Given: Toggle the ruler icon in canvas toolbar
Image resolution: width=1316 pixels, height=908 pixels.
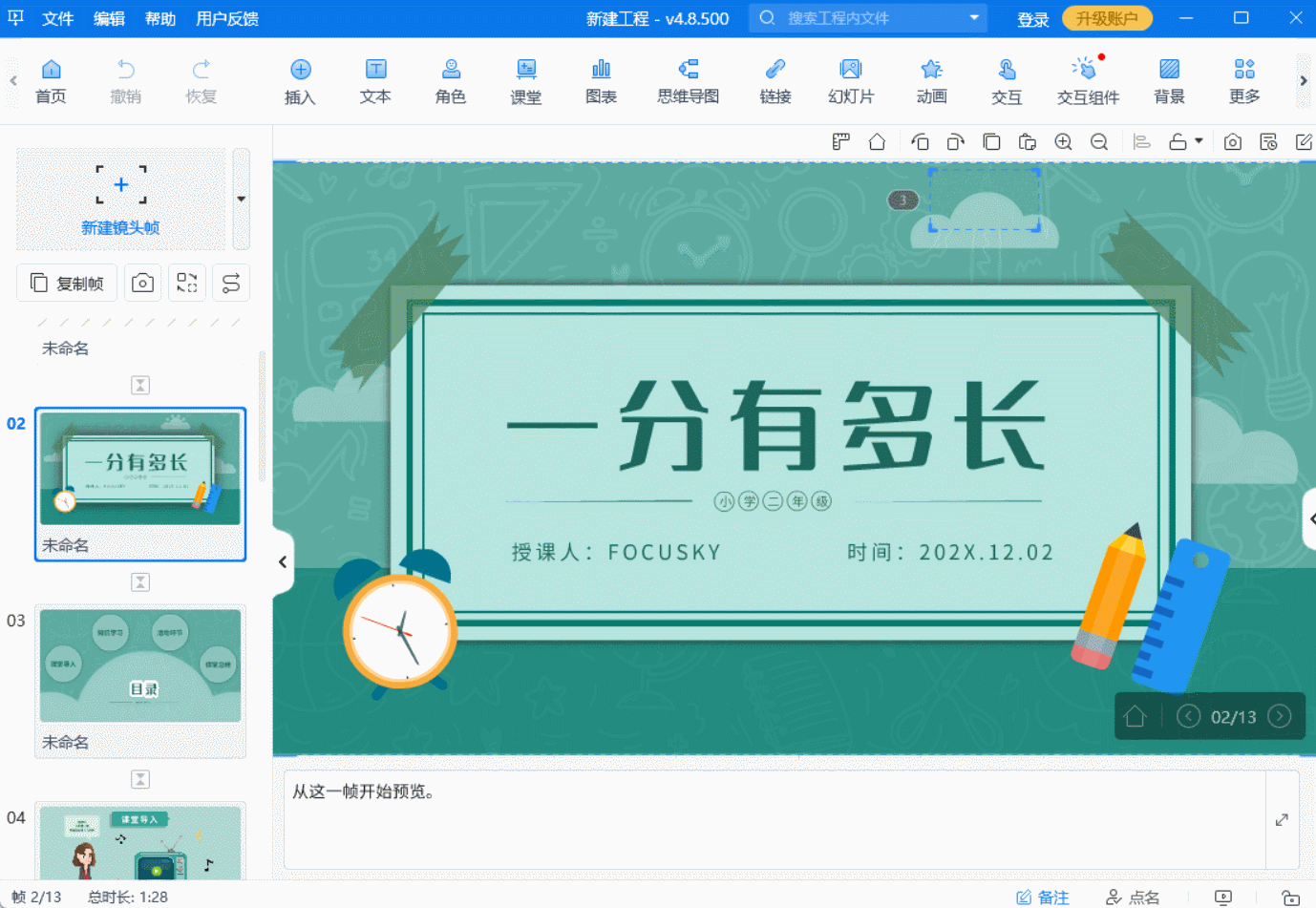Looking at the screenshot, I should [x=840, y=142].
